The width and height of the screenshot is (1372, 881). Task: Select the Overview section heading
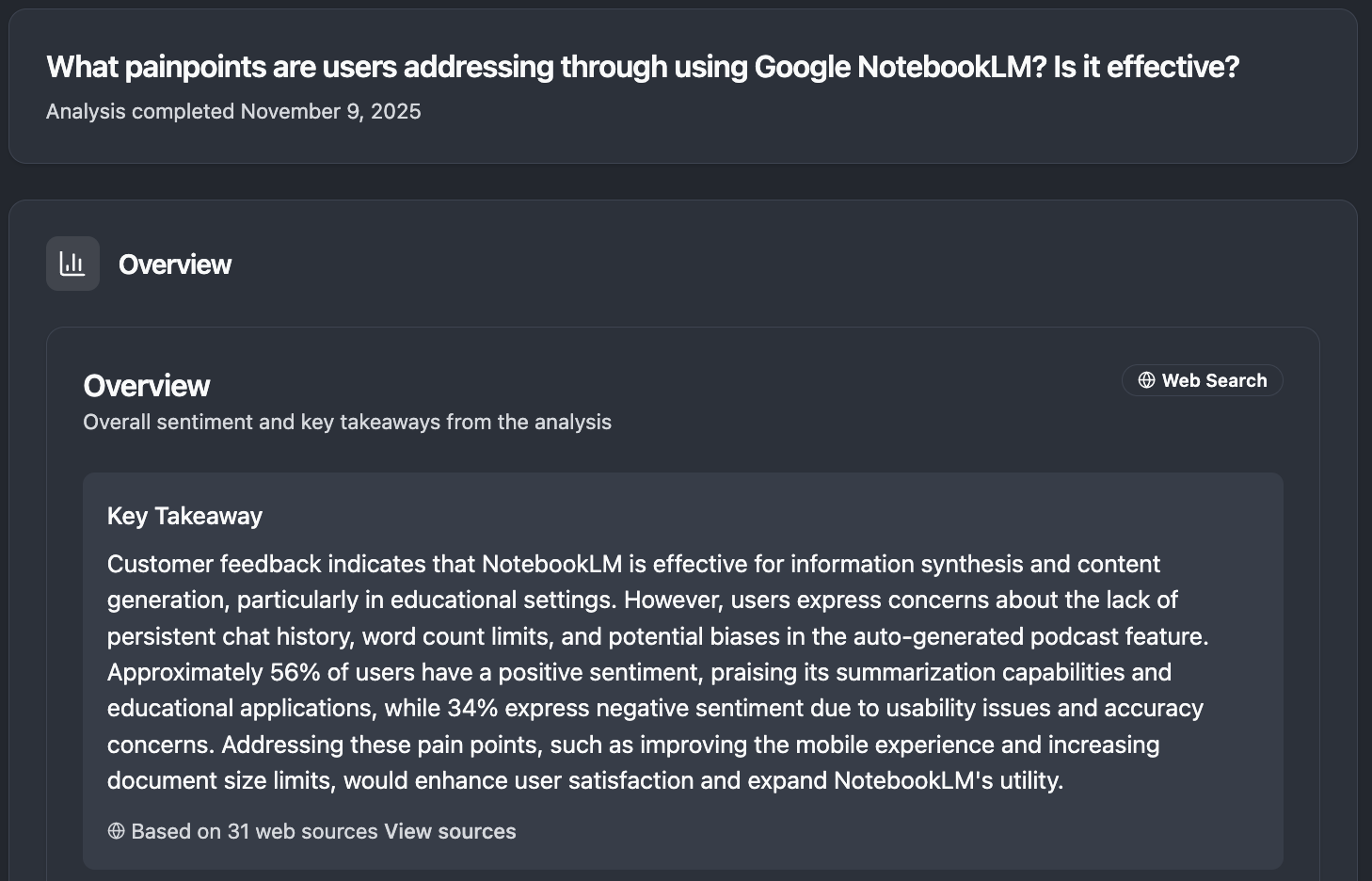147,385
